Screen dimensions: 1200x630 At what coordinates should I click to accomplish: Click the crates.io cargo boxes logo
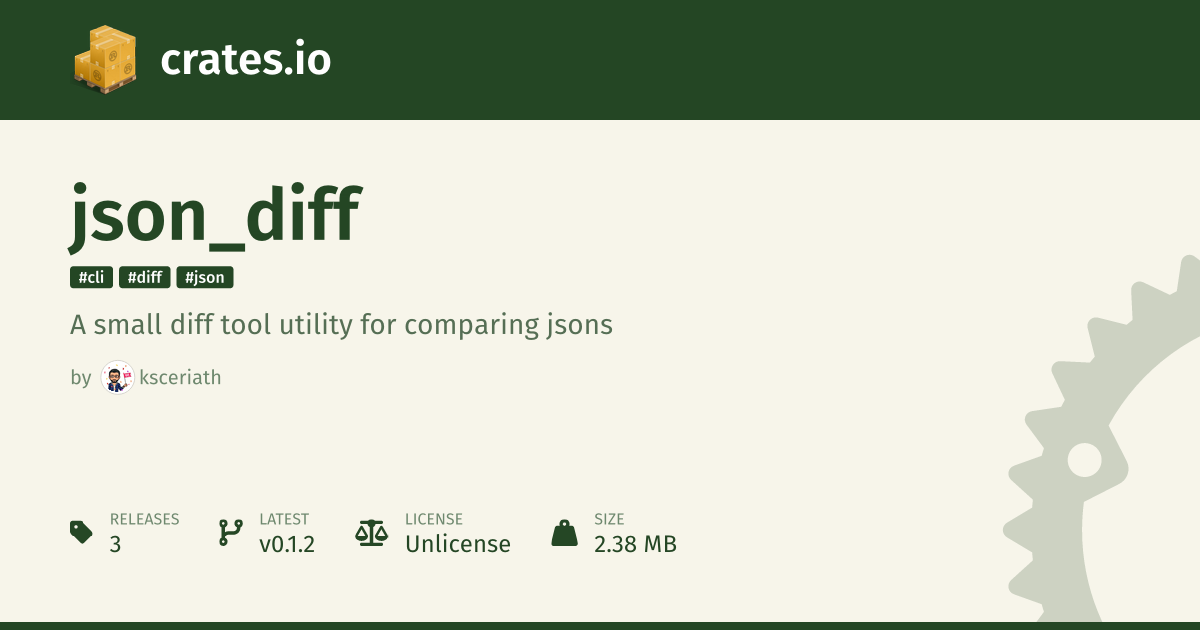coord(105,58)
